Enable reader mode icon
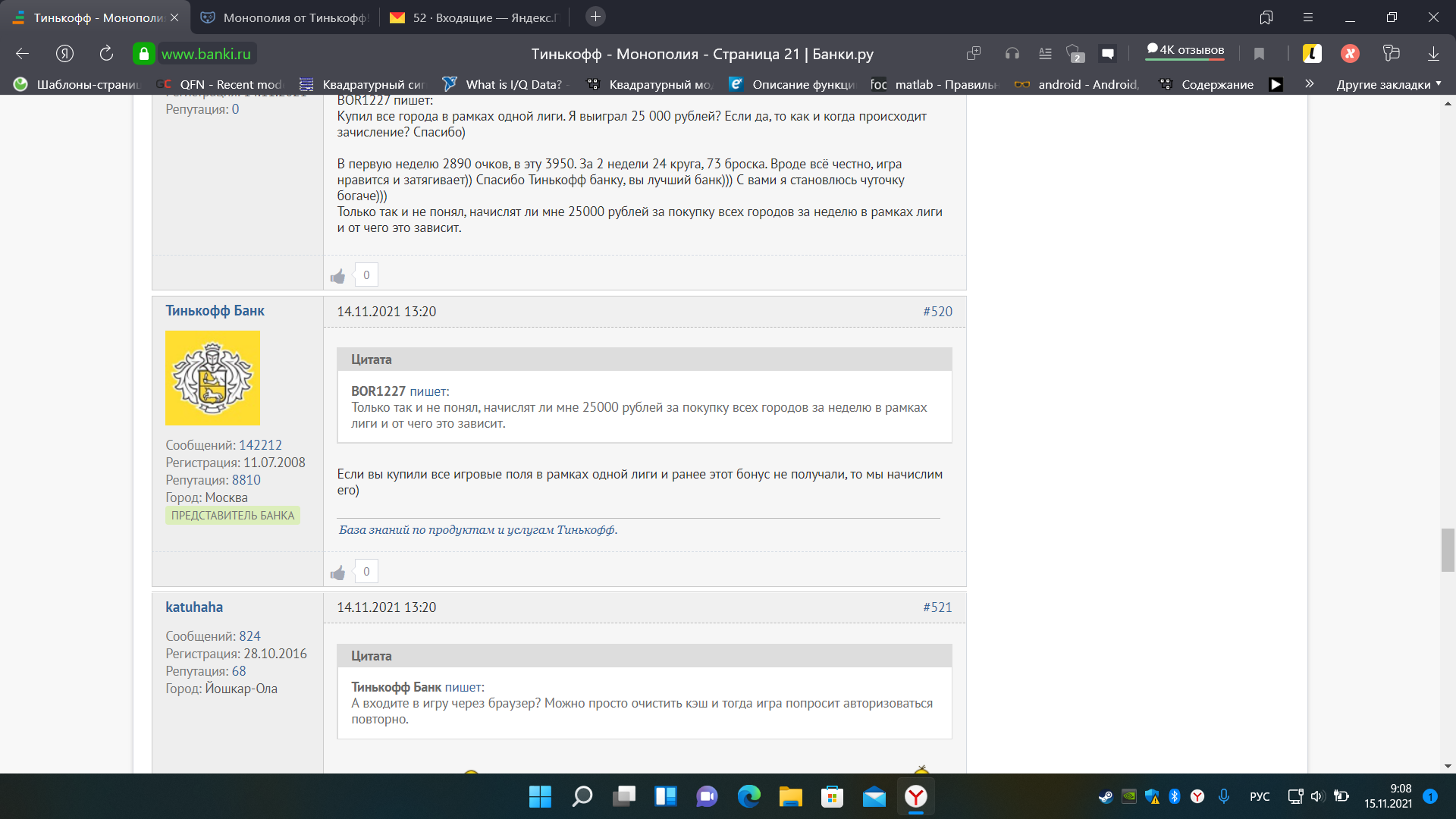The image size is (1456, 819). (x=1045, y=53)
